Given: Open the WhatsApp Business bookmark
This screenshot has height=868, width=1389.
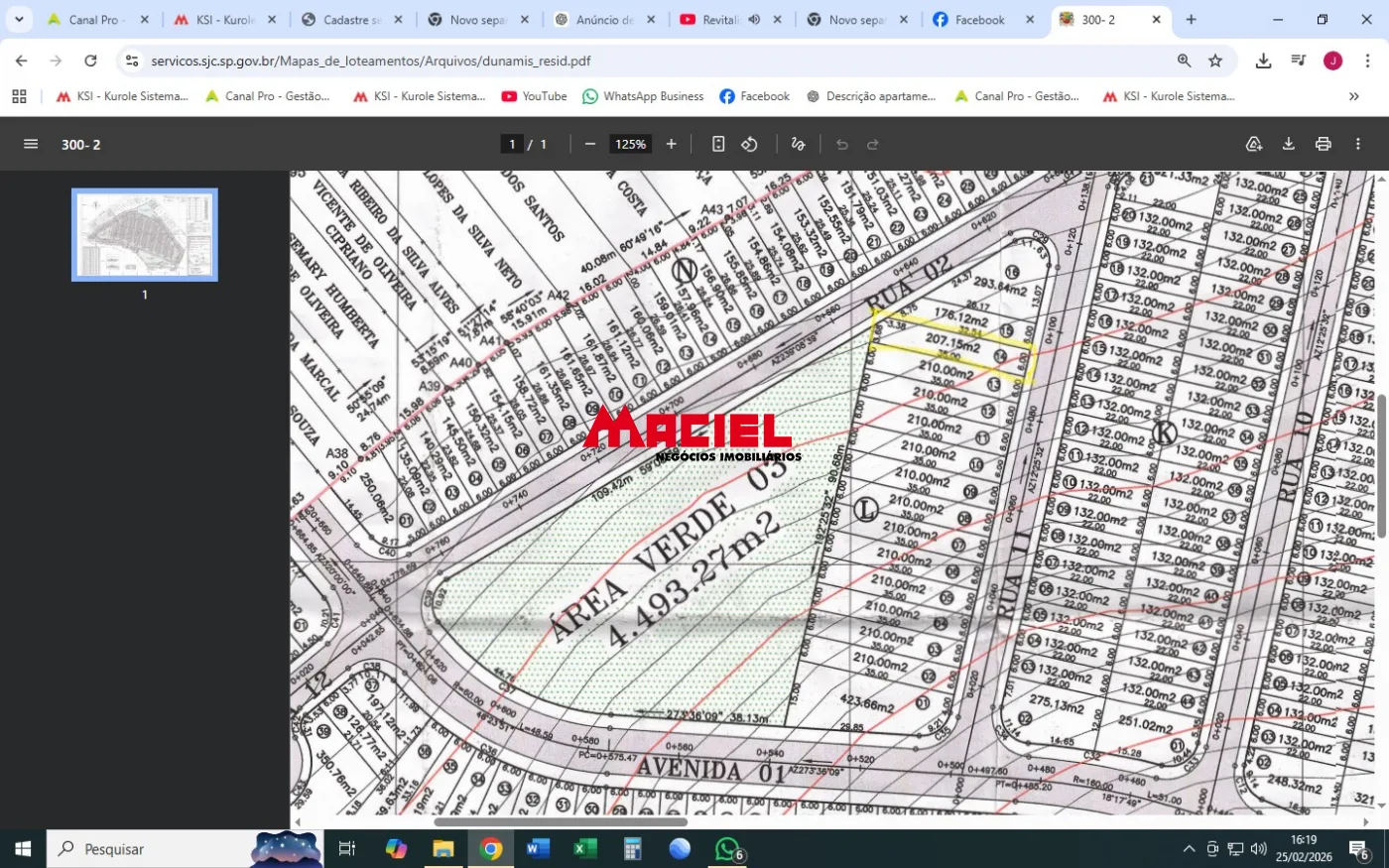Looking at the screenshot, I should [643, 96].
